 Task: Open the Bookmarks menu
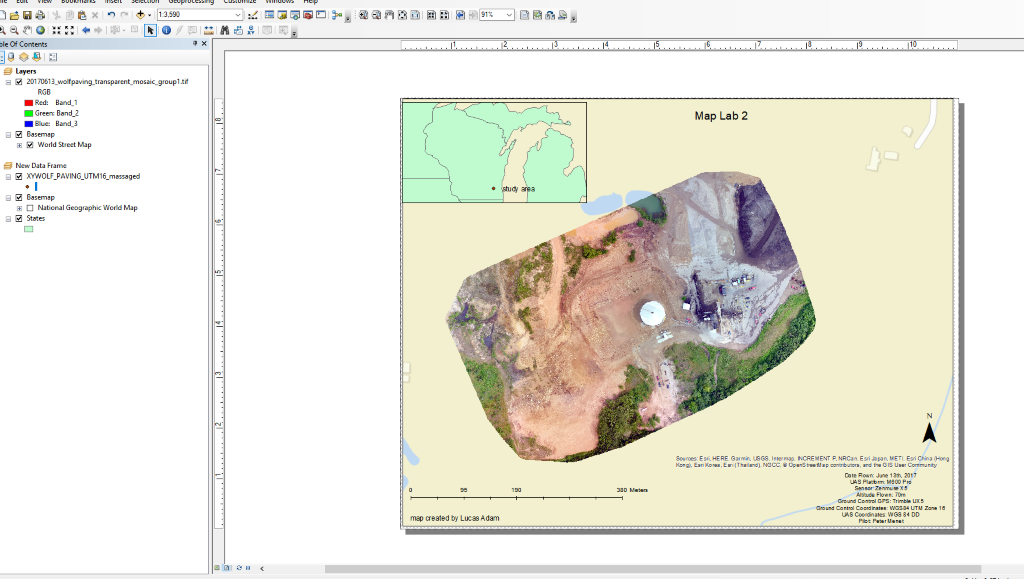coord(78,2)
